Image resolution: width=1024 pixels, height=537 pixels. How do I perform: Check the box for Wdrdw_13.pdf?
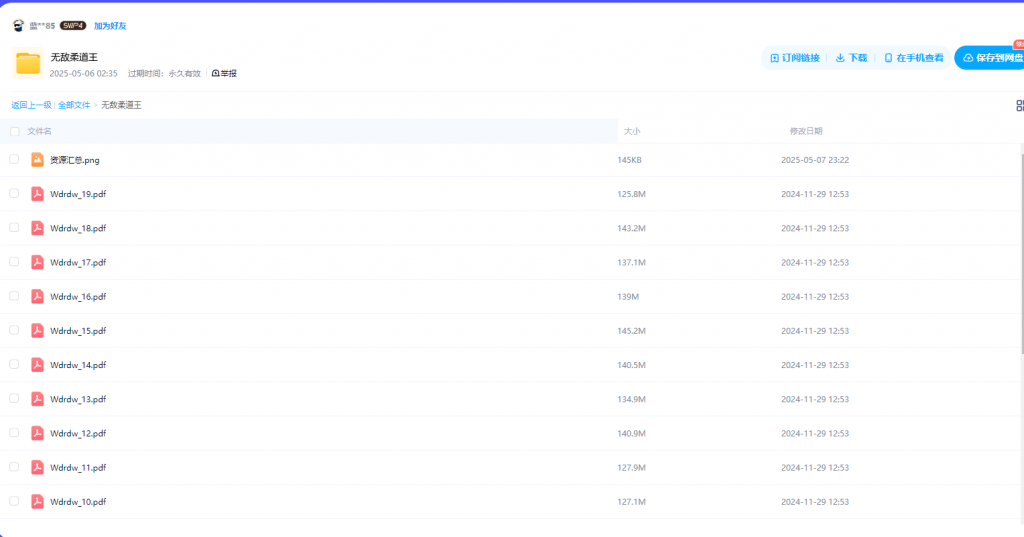click(x=14, y=398)
